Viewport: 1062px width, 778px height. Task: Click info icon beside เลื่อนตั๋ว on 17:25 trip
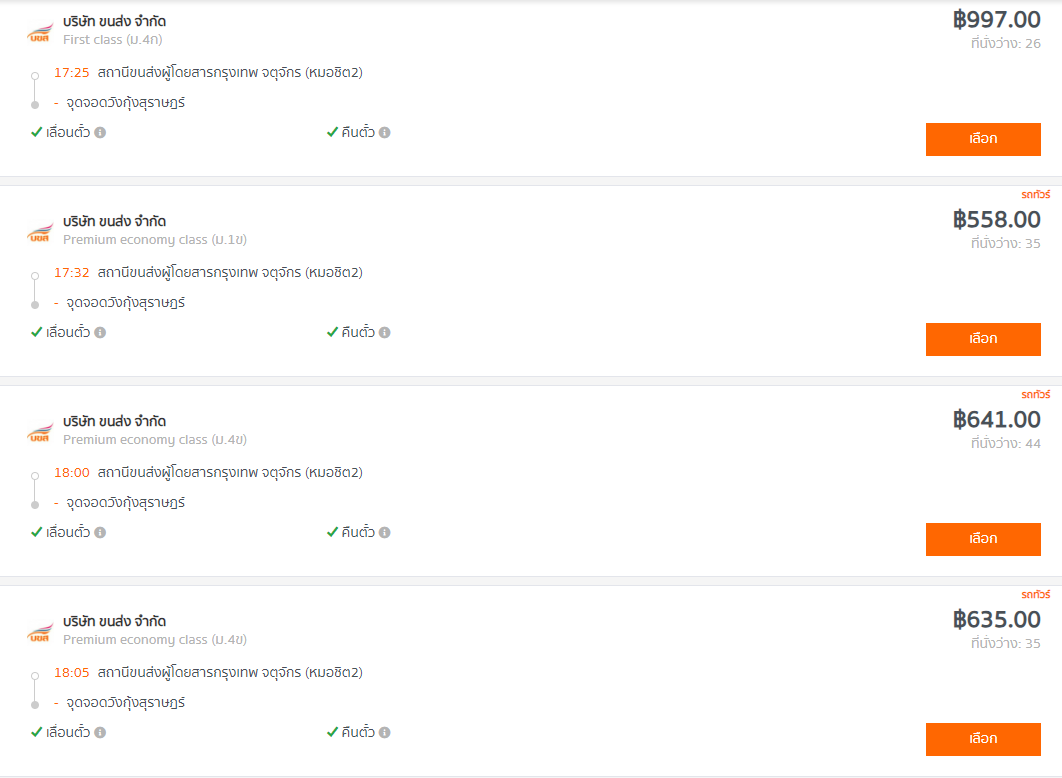[x=100, y=133]
